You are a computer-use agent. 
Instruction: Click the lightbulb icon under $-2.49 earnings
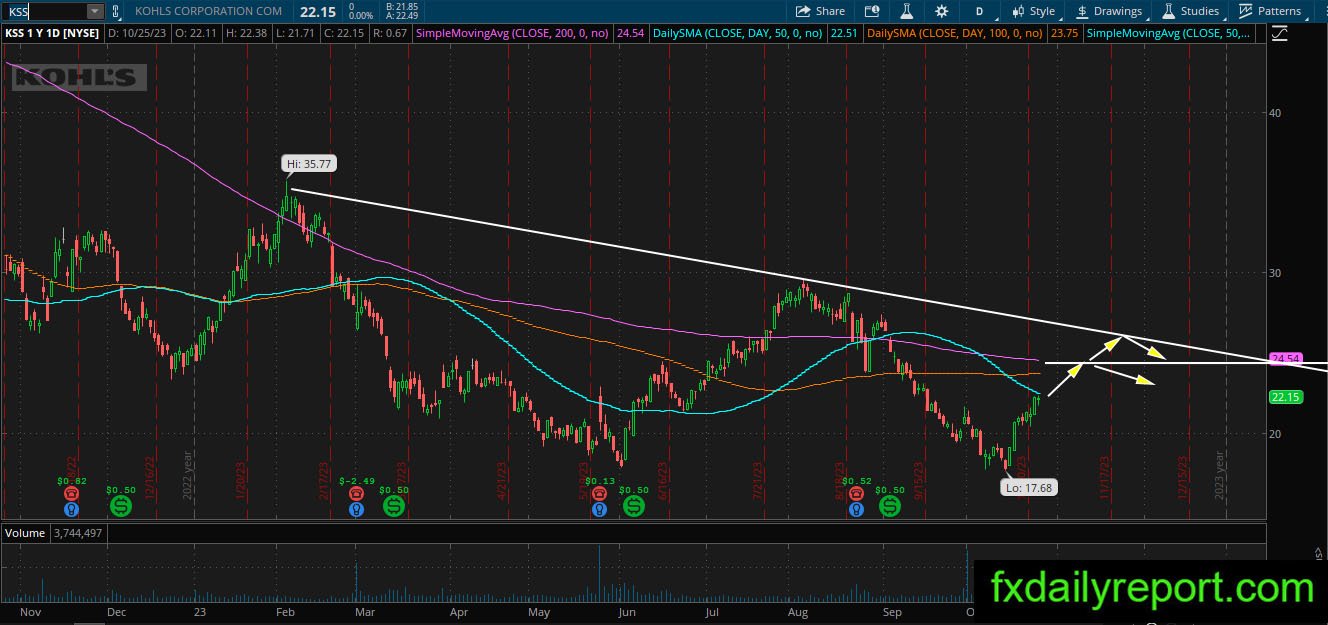click(x=356, y=509)
